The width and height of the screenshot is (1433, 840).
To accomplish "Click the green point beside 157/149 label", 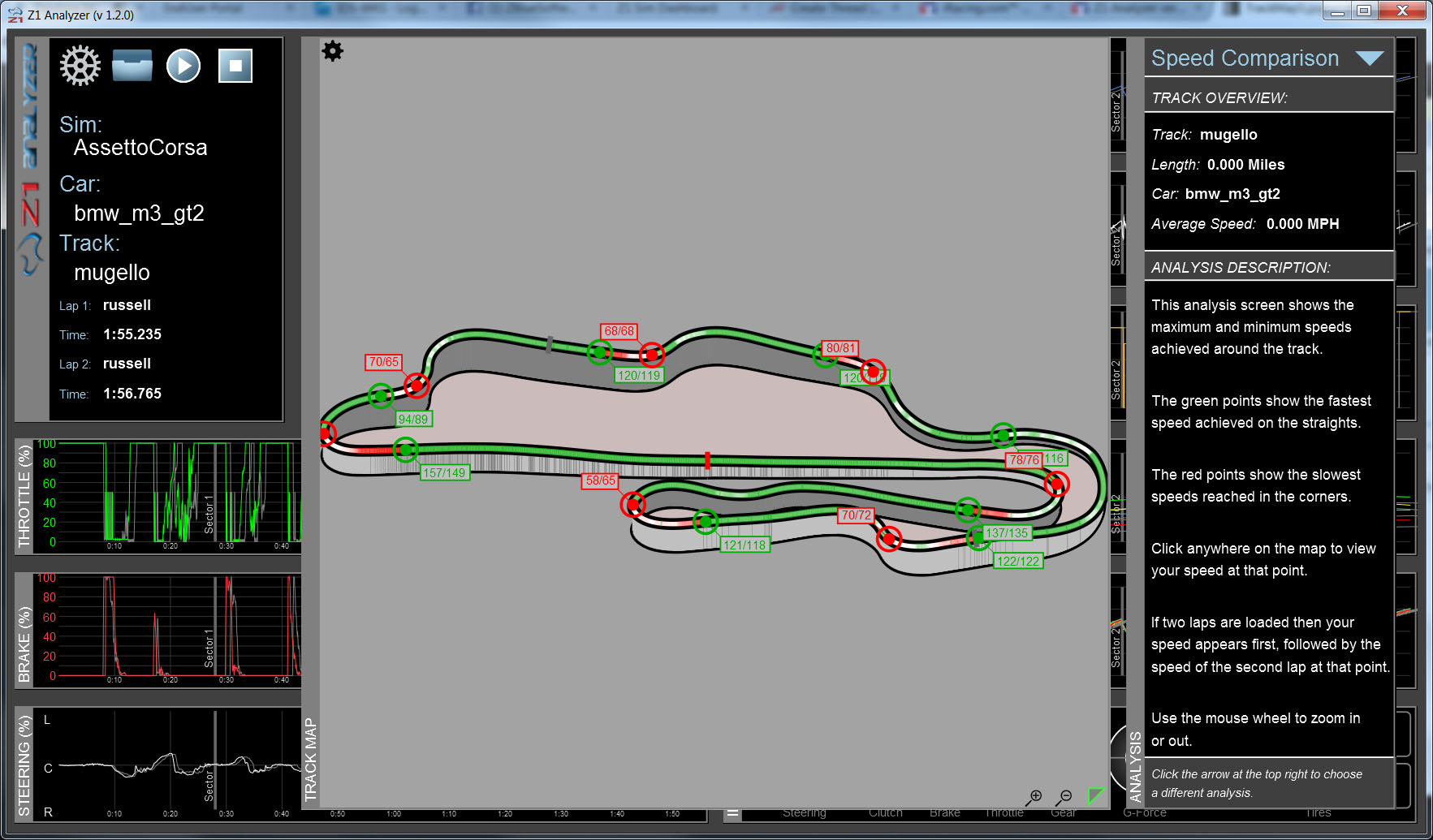I will click(x=405, y=449).
